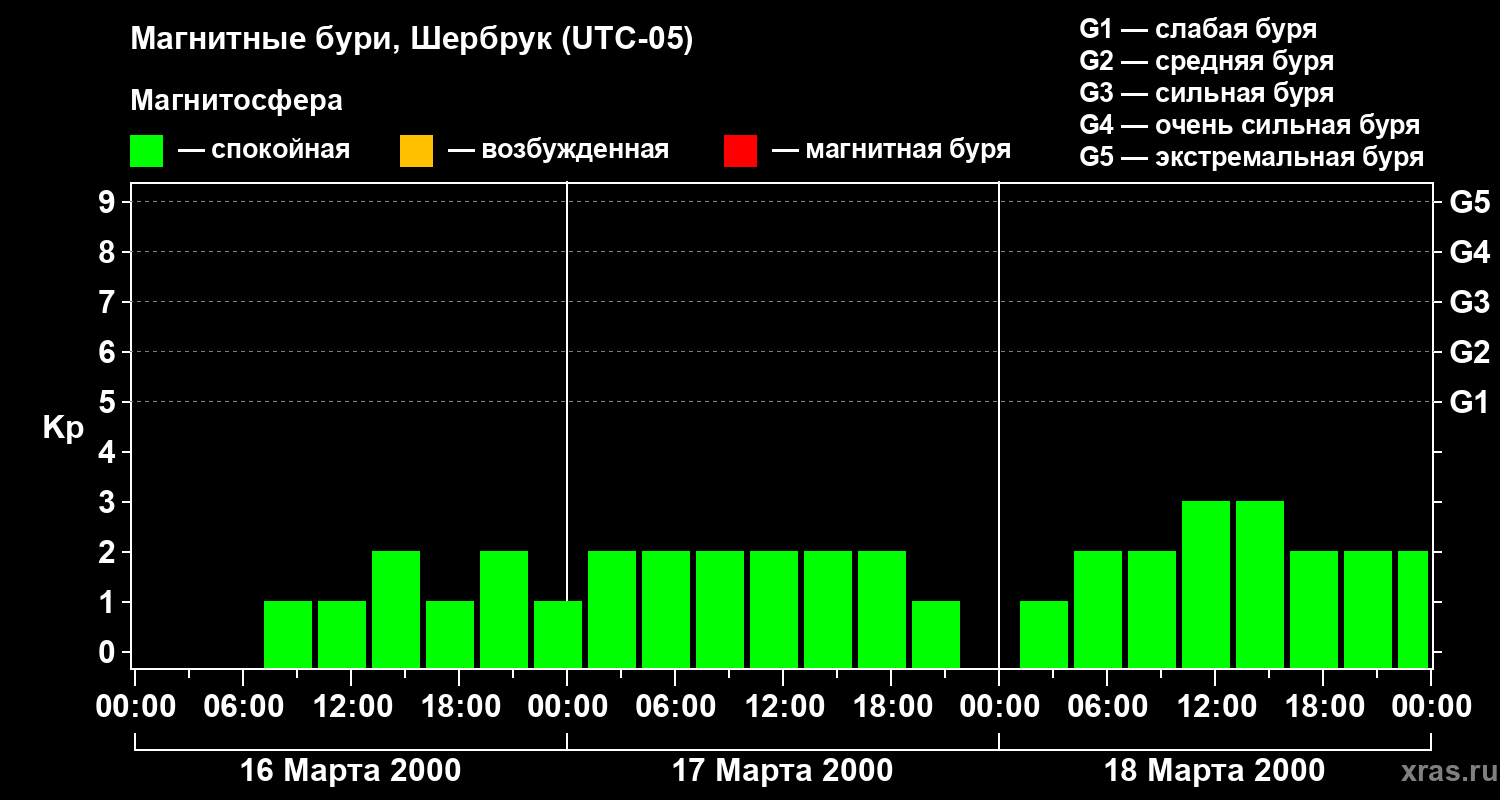Click the 12:00 time label of 16 March

[351, 707]
